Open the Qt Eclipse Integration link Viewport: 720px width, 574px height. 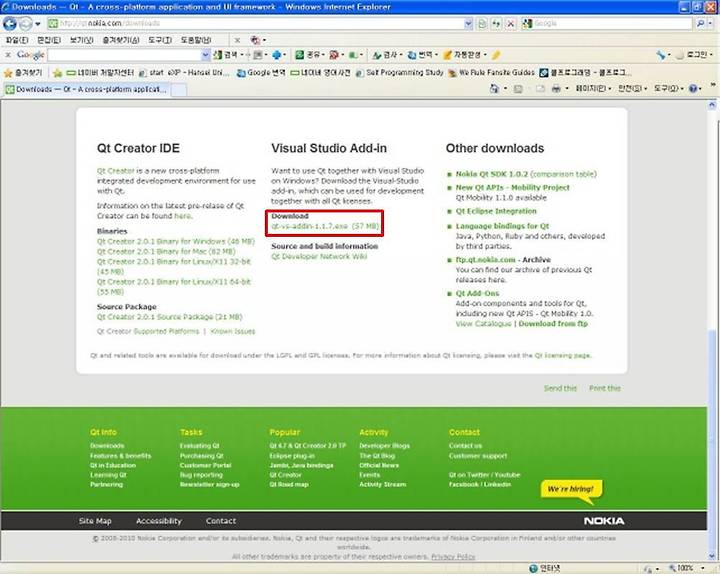pyautogui.click(x=496, y=211)
